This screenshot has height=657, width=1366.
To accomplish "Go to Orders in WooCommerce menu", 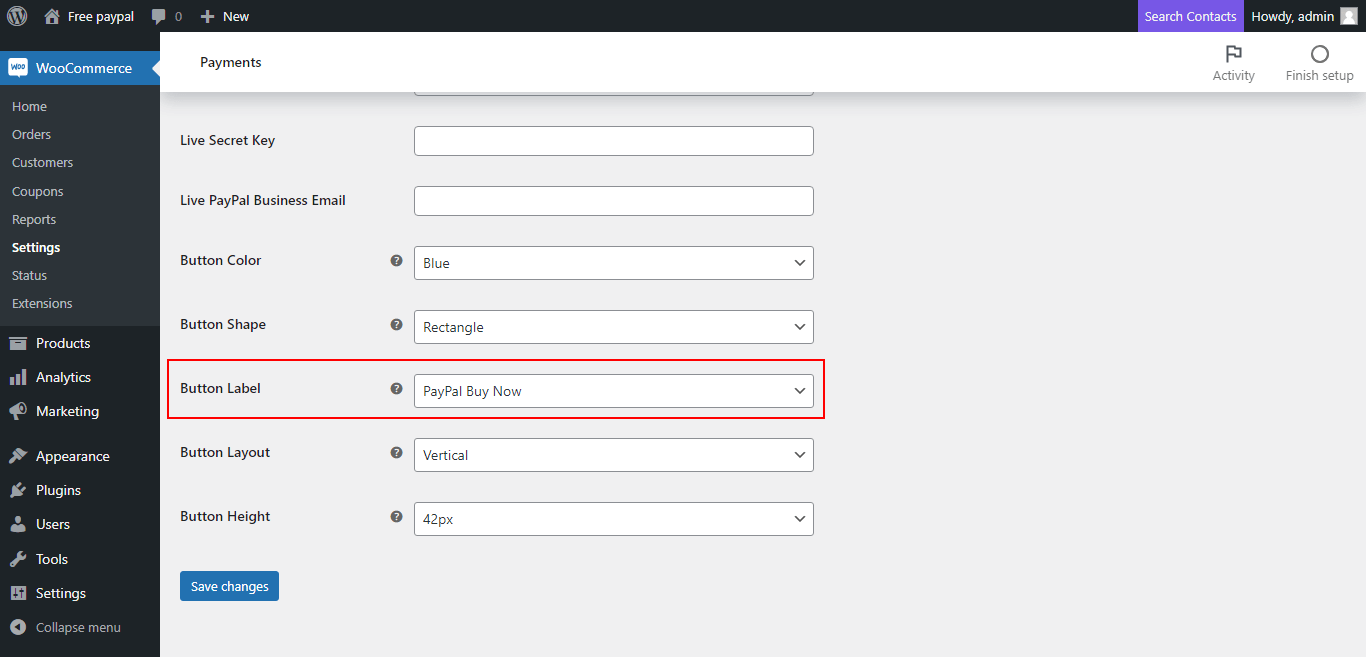I will [x=31, y=134].
